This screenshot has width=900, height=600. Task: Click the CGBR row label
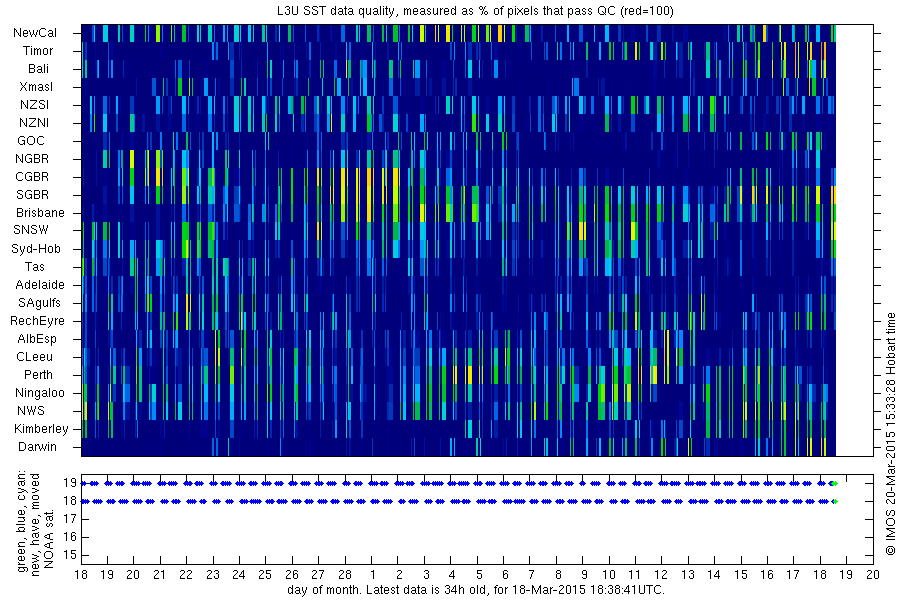(32, 176)
